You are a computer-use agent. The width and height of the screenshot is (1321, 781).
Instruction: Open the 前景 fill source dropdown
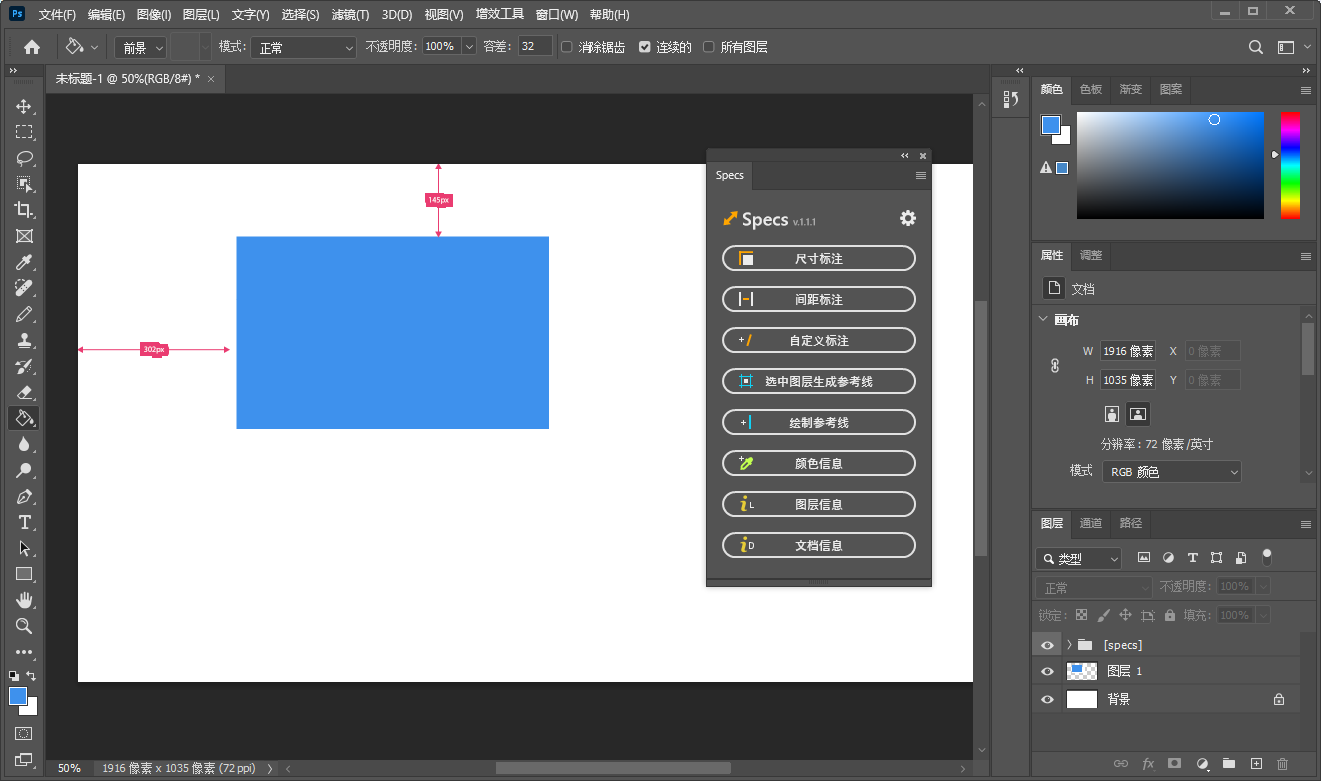pos(141,47)
